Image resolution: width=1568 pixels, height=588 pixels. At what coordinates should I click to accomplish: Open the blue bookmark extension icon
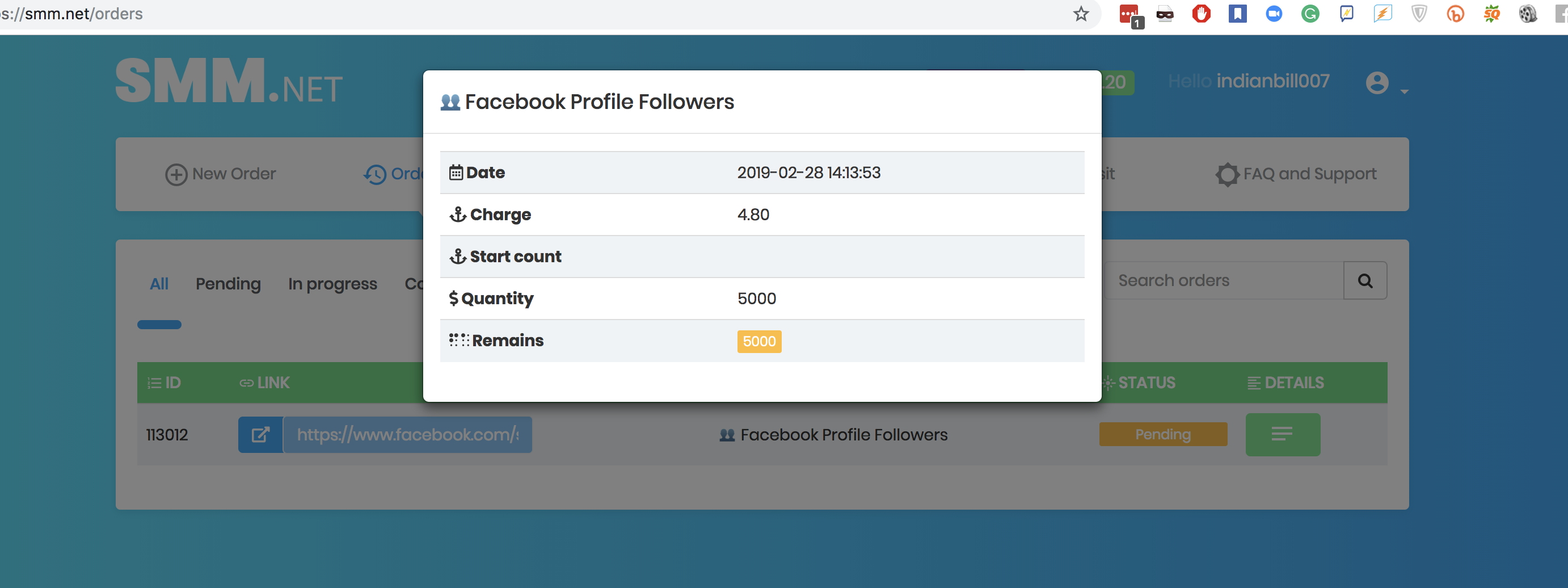(1237, 14)
